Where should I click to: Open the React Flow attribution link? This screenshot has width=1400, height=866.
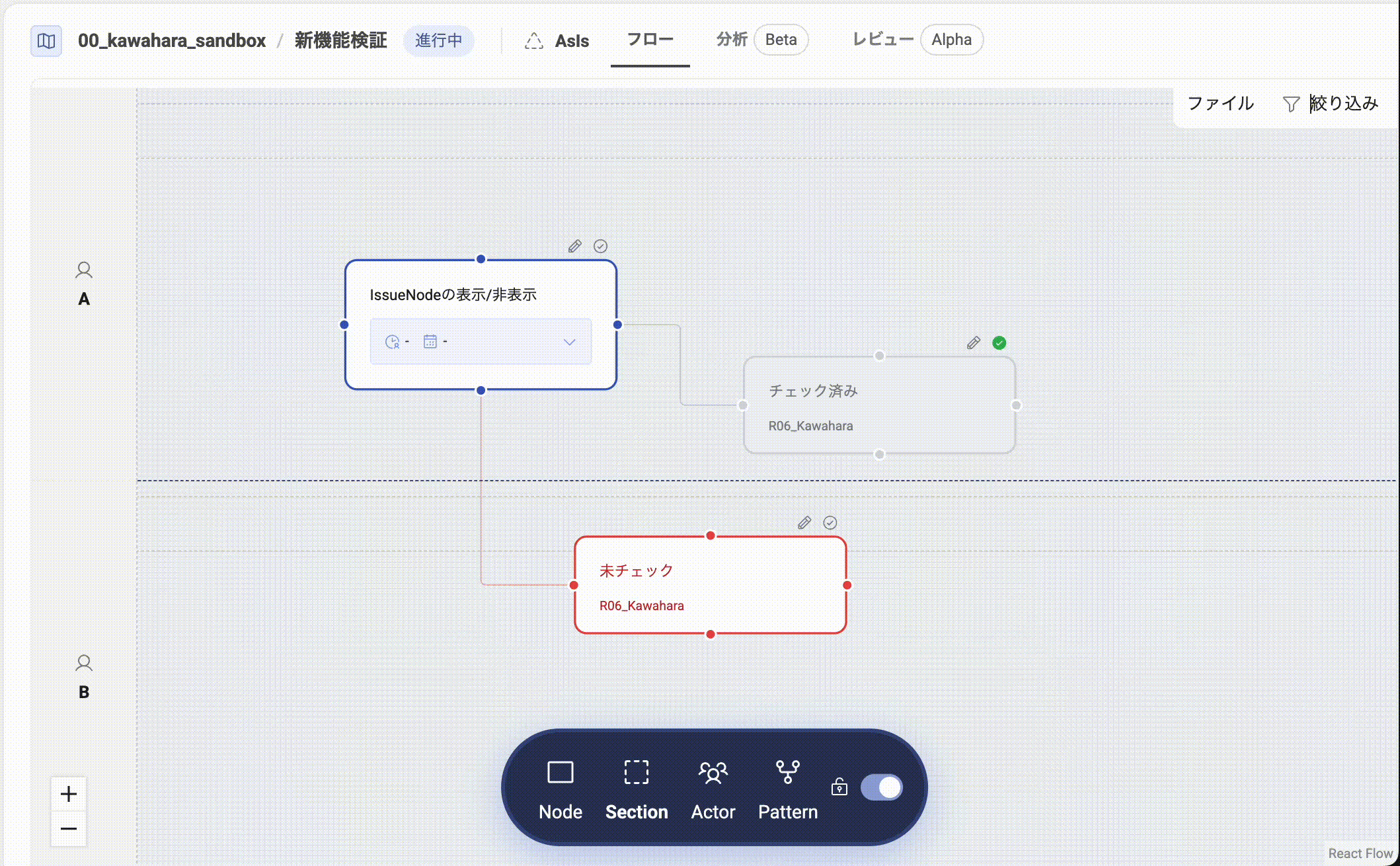coord(1360,853)
